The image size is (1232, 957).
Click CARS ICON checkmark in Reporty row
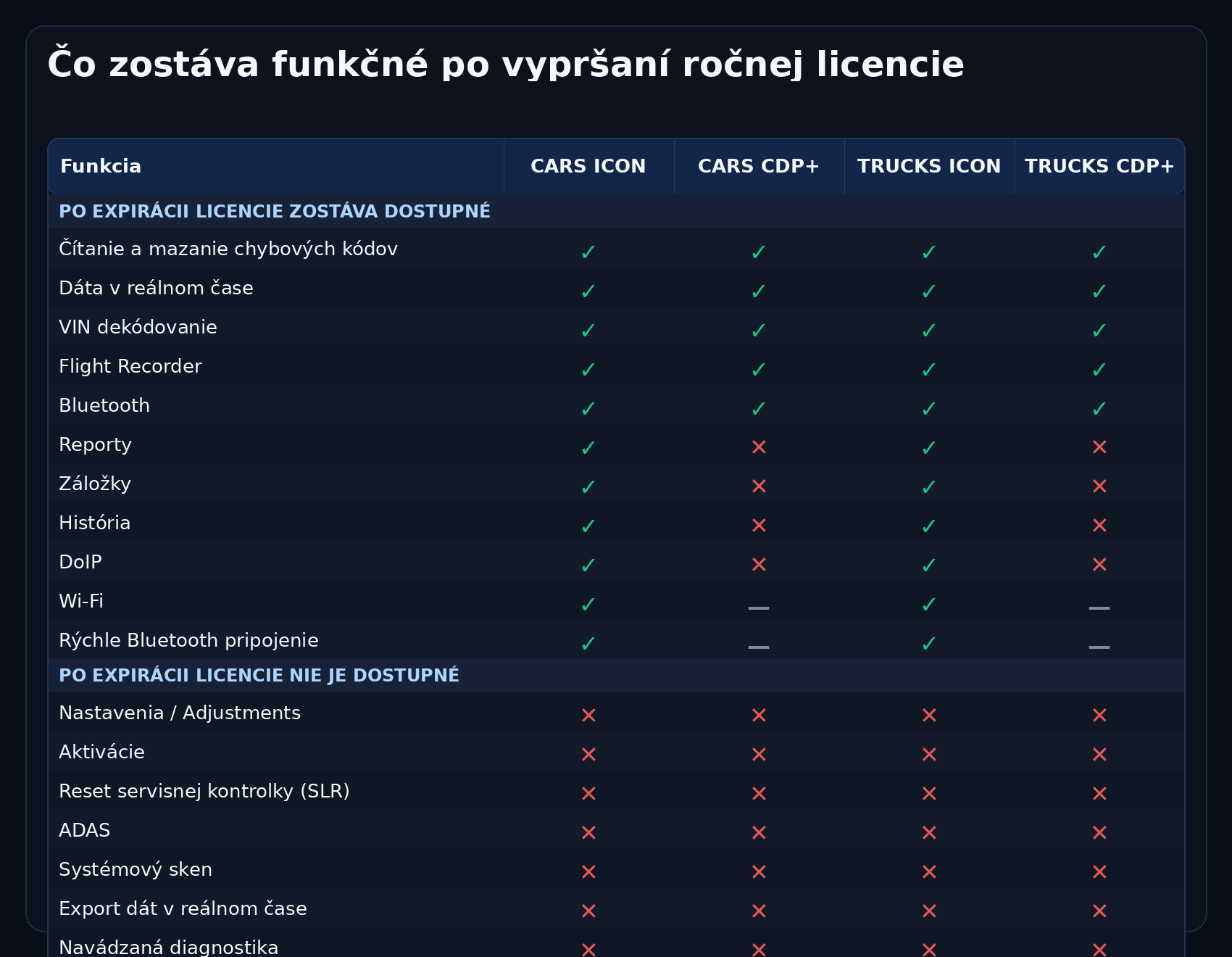click(588, 447)
